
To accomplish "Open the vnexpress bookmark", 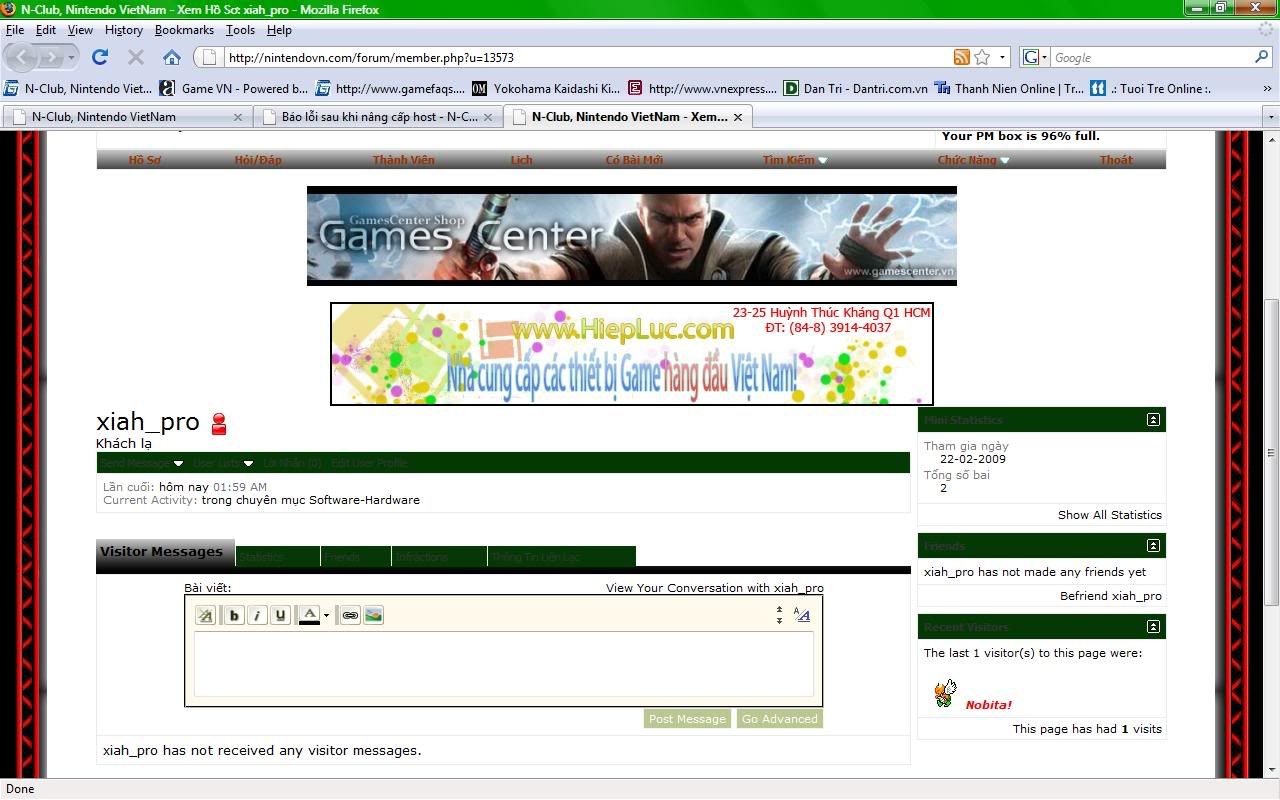I will point(702,88).
